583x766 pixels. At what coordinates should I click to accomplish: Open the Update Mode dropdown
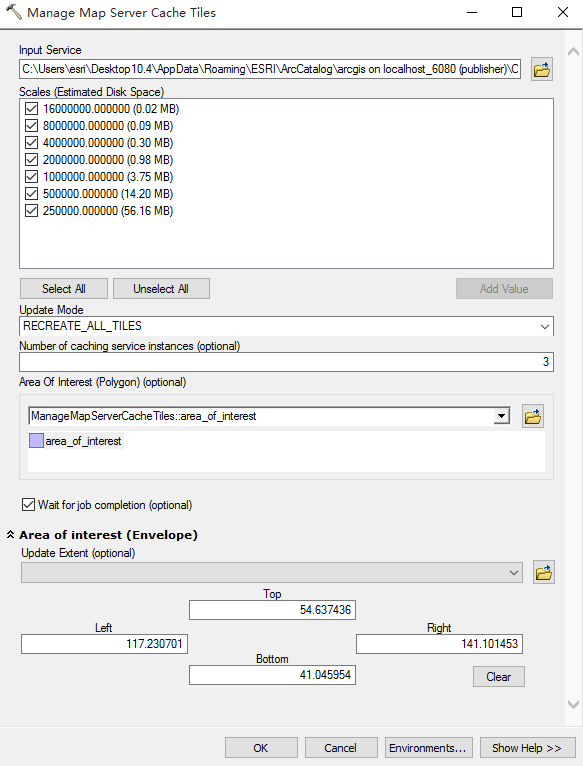coord(544,326)
